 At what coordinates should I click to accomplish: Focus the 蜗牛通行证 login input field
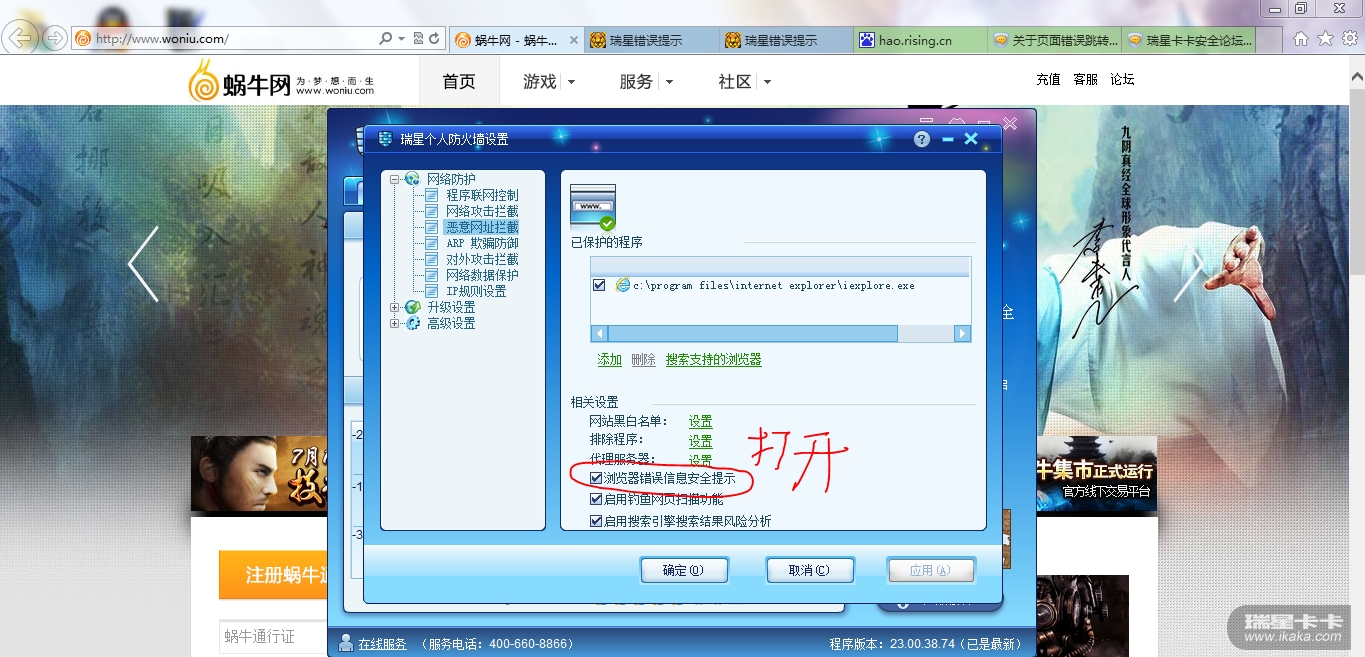pyautogui.click(x=272, y=636)
